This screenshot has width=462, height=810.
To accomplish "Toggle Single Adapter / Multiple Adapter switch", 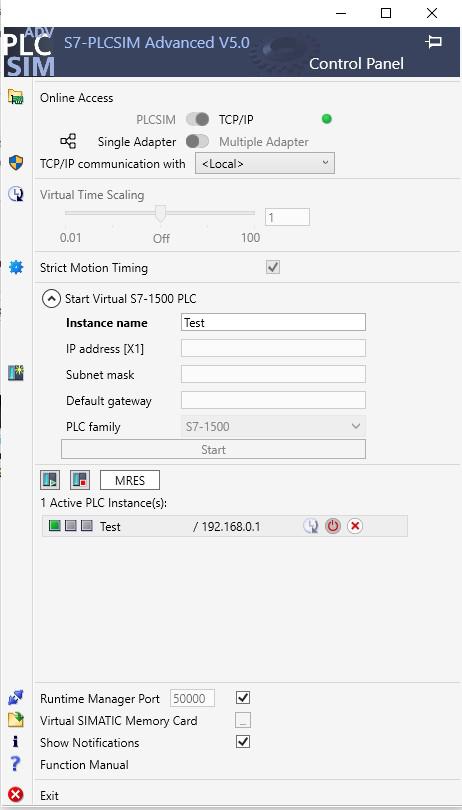I will coord(197,141).
